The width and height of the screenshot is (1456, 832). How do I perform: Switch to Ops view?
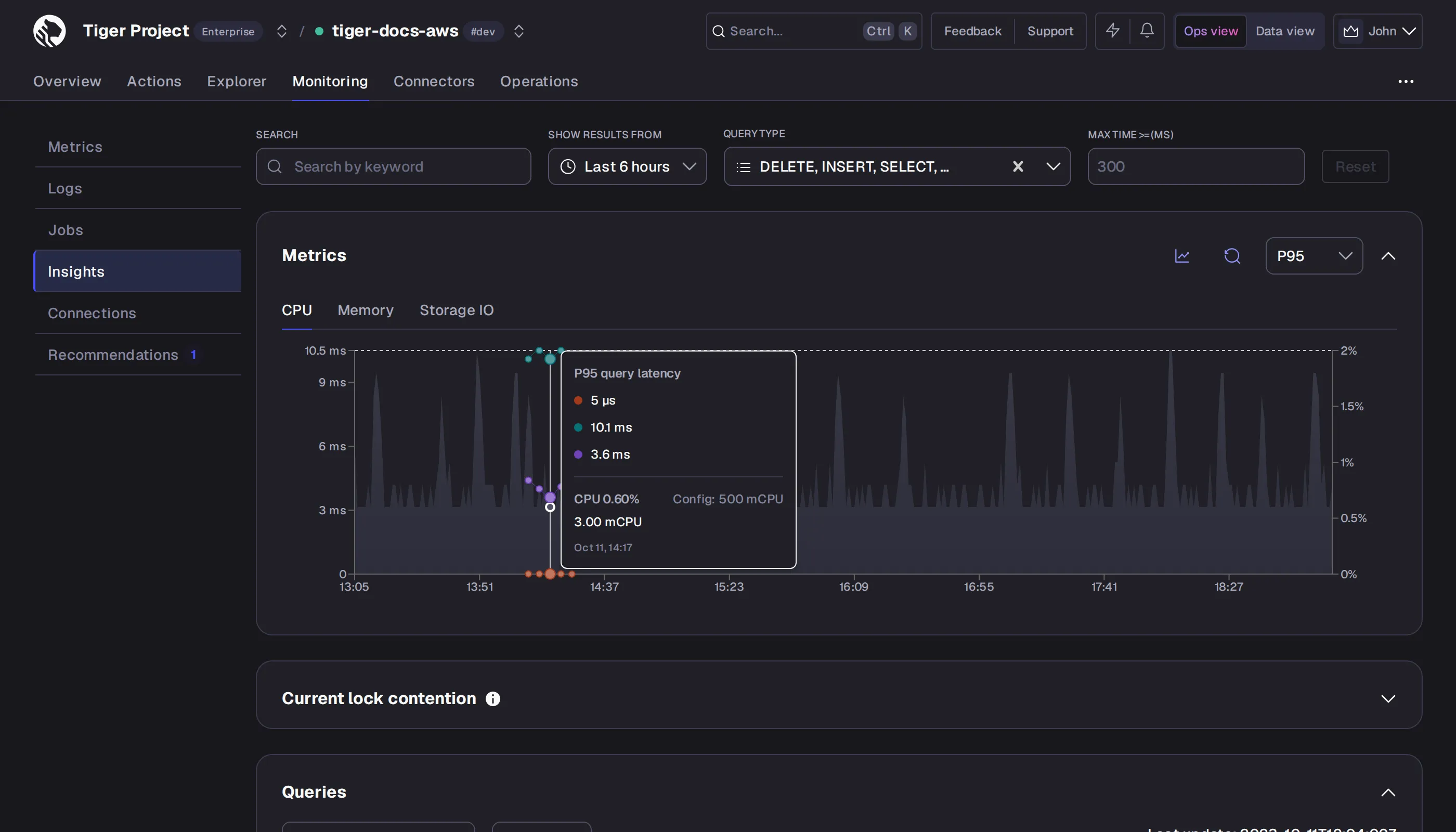(x=1210, y=31)
